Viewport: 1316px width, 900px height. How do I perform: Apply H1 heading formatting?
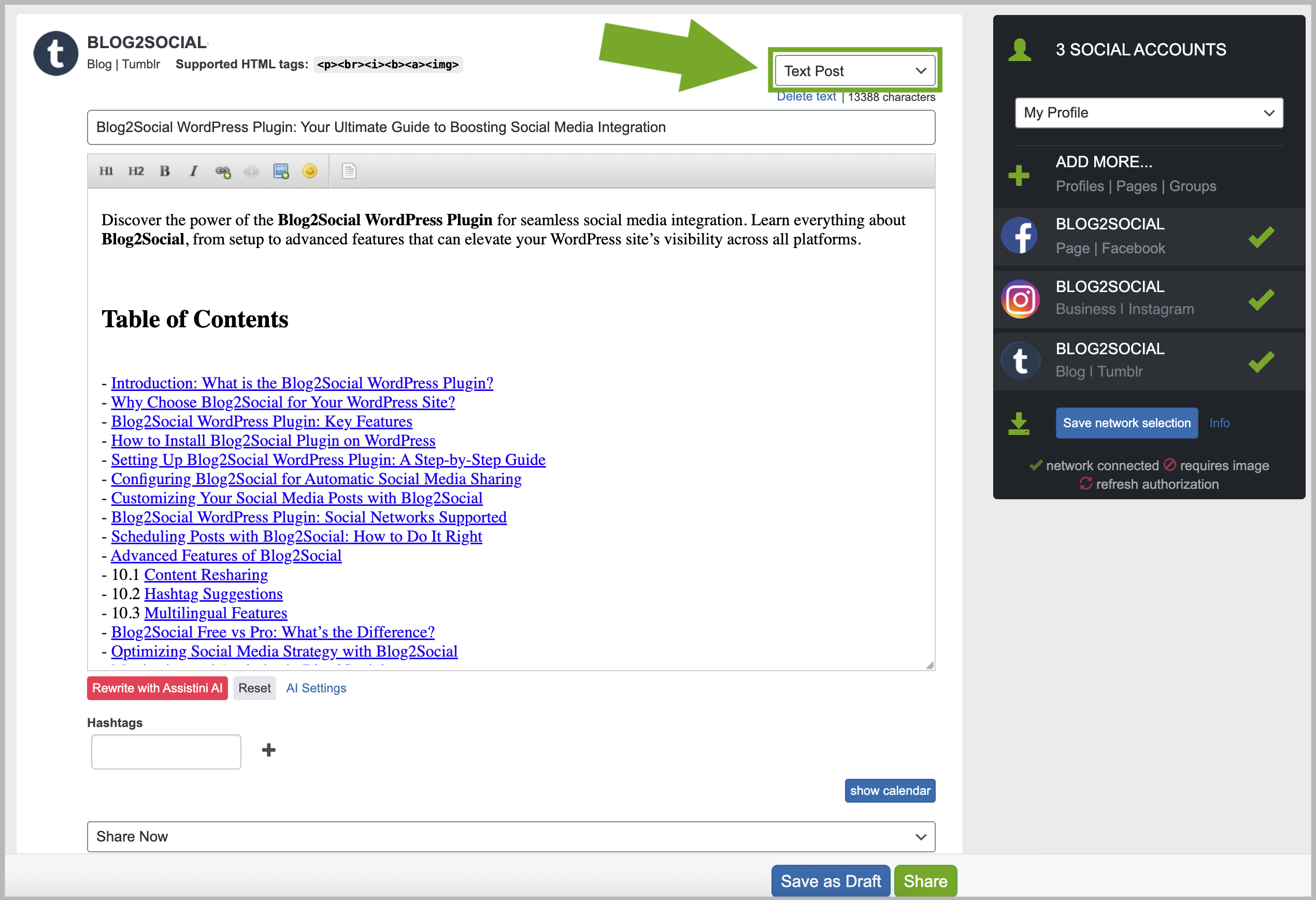(x=106, y=171)
